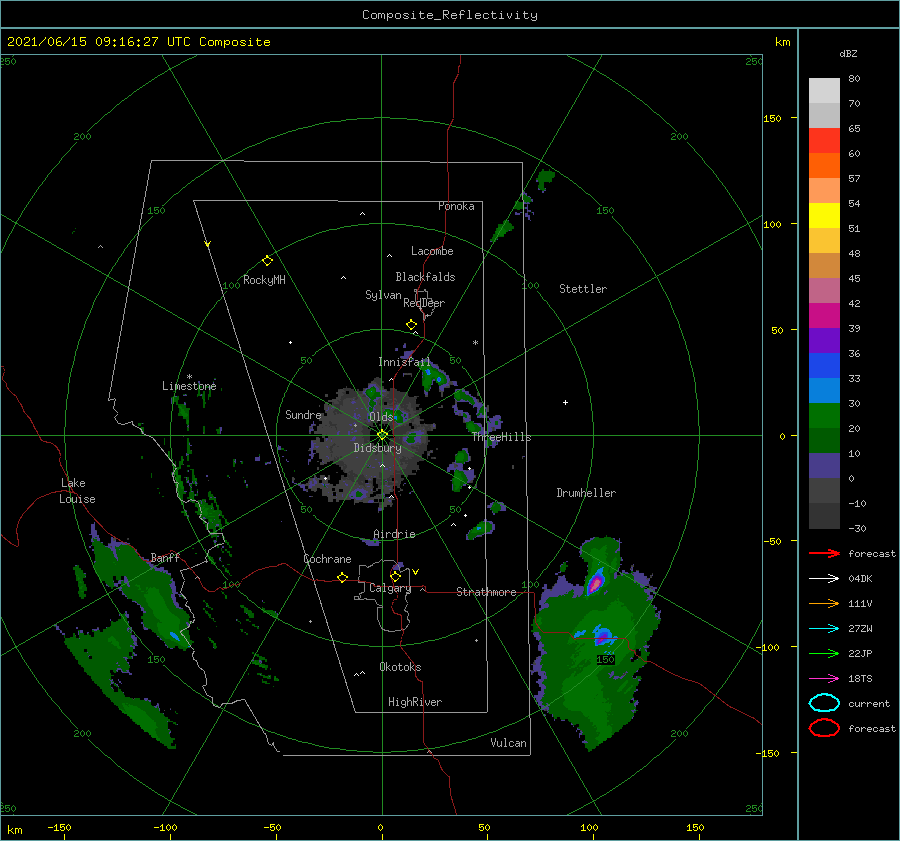The height and width of the screenshot is (841, 900).
Task: Click the Stettler label
Action: [583, 289]
